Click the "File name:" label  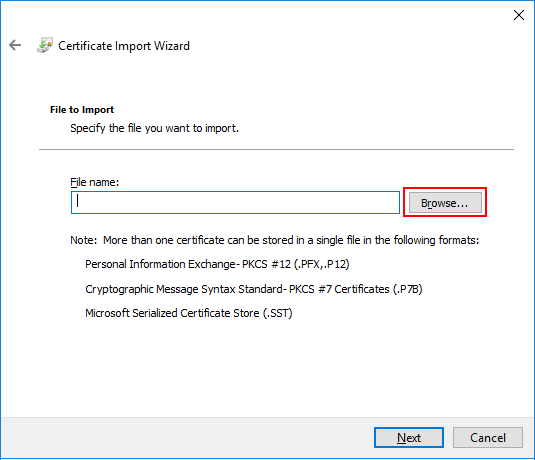coord(95,182)
